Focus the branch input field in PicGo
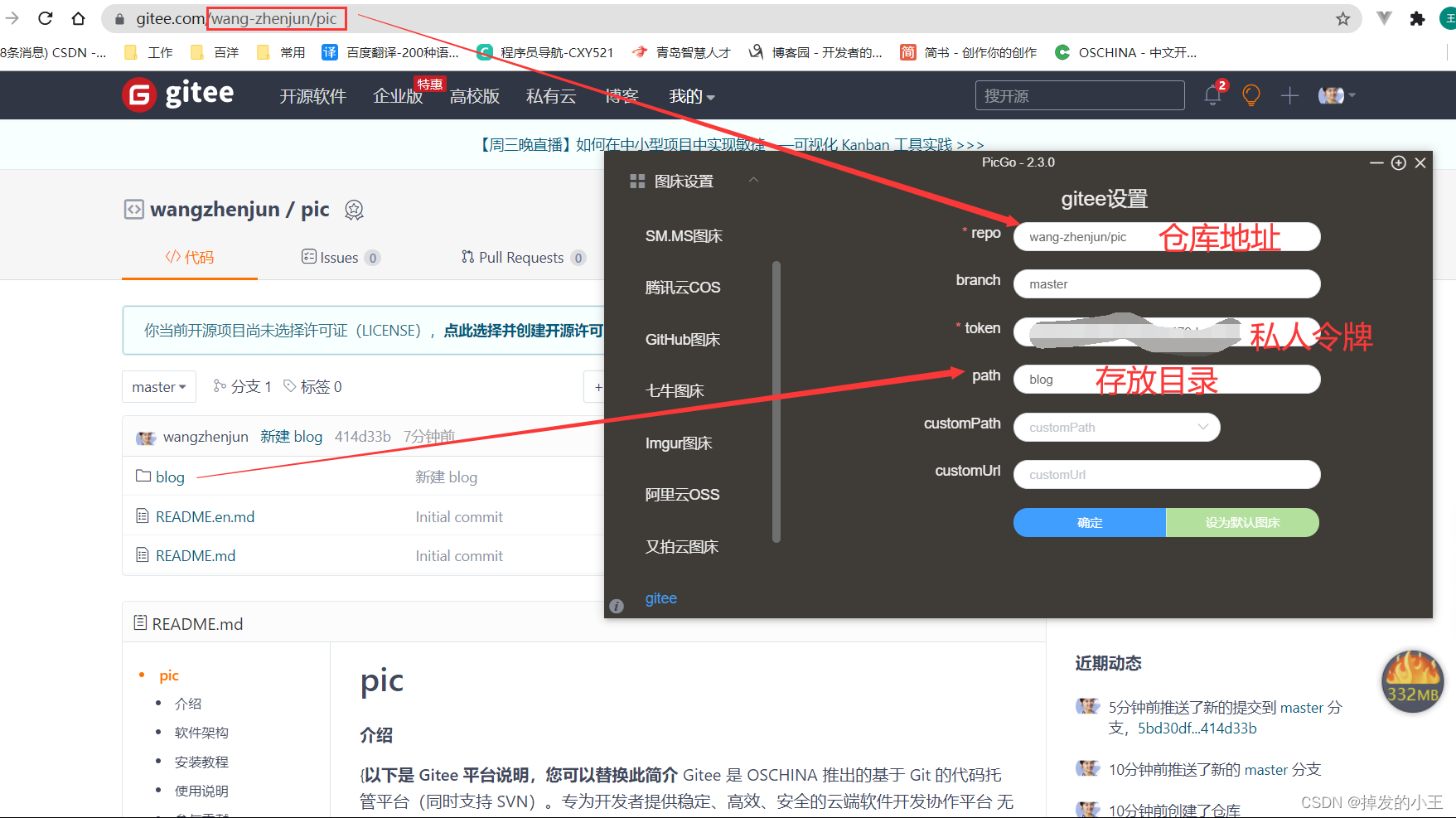The height and width of the screenshot is (818, 1456). point(1167,283)
